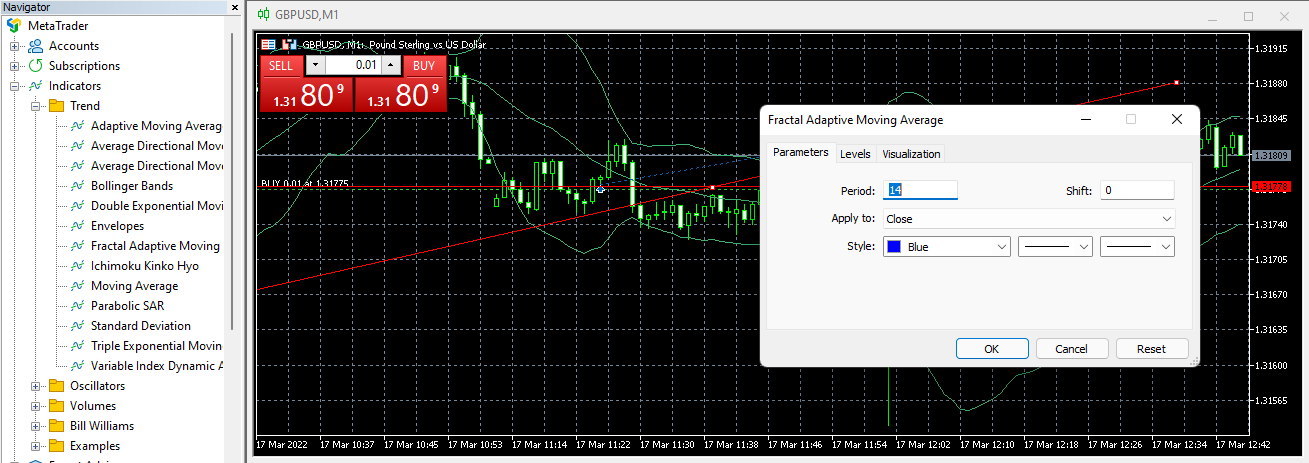Click the gray 1.31809 price label on axis

click(1270, 155)
